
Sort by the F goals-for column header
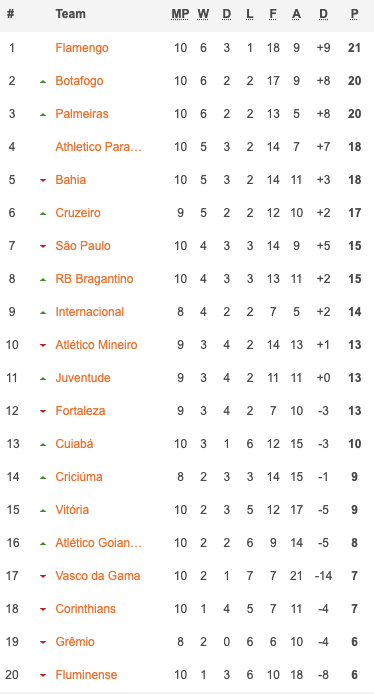[x=273, y=14]
